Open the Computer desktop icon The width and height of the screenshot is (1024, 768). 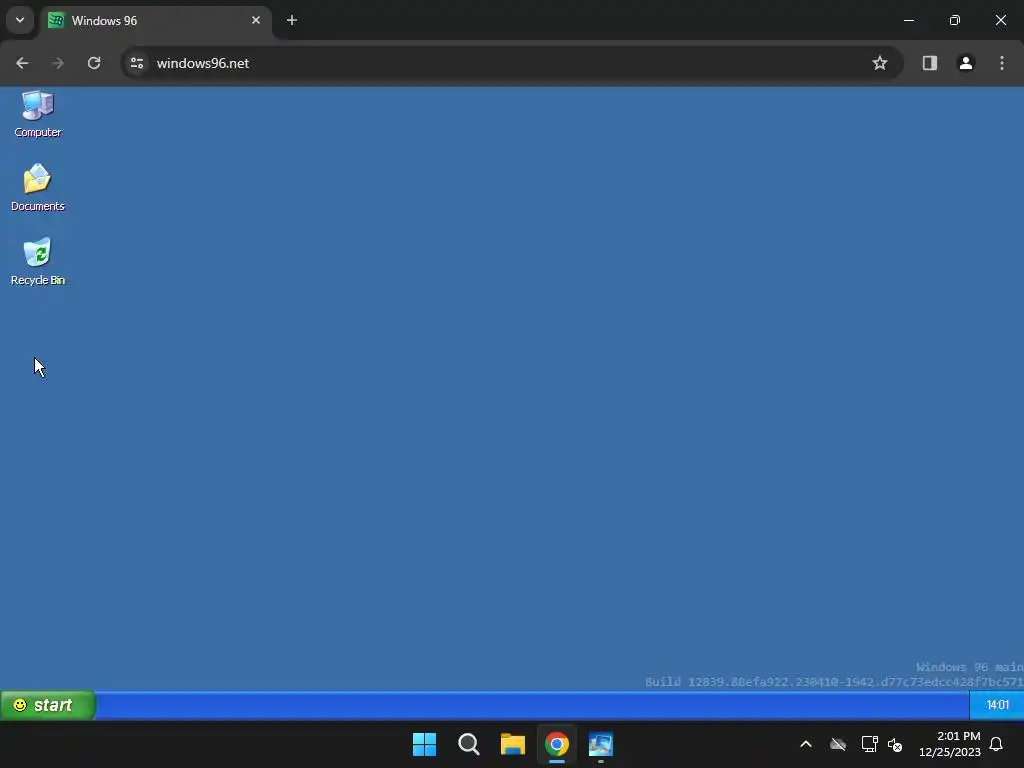(x=38, y=114)
